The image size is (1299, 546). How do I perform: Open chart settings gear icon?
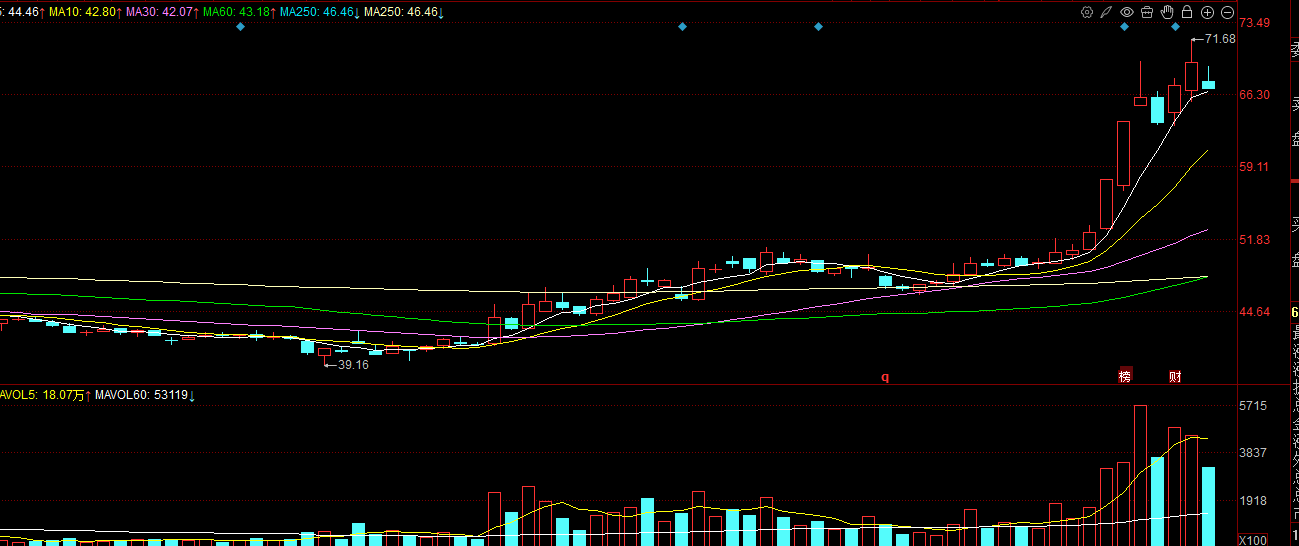pos(1087,12)
